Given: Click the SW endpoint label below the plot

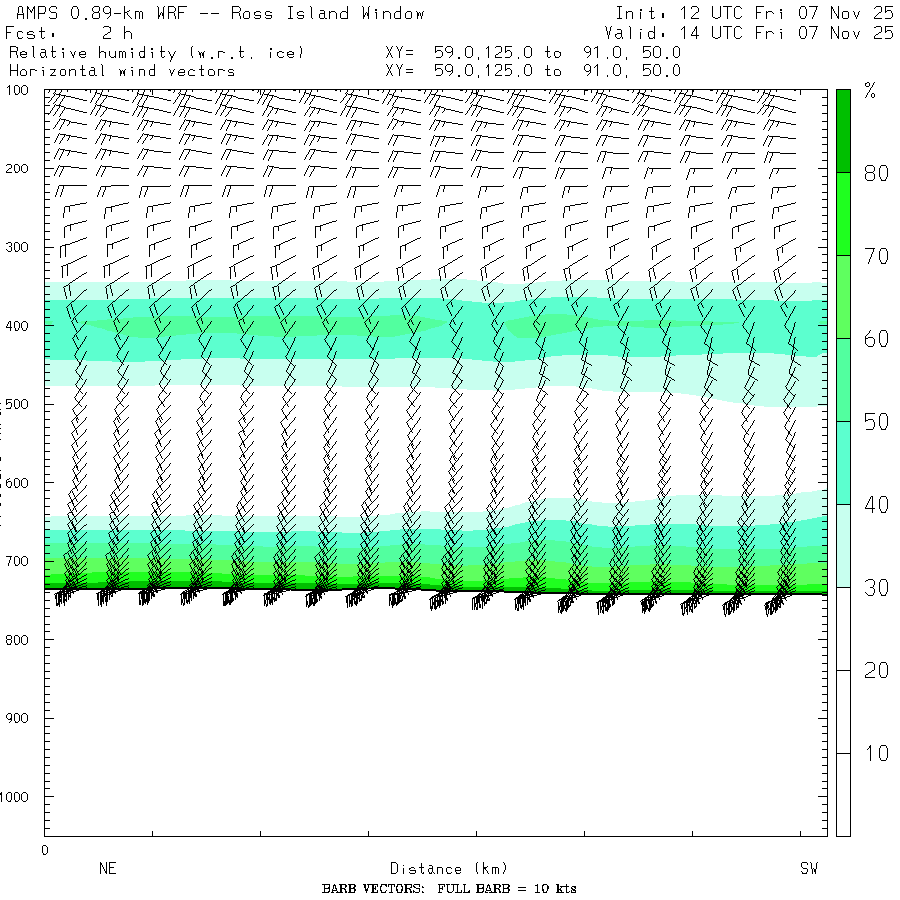Looking at the screenshot, I should pyautogui.click(x=808, y=869).
